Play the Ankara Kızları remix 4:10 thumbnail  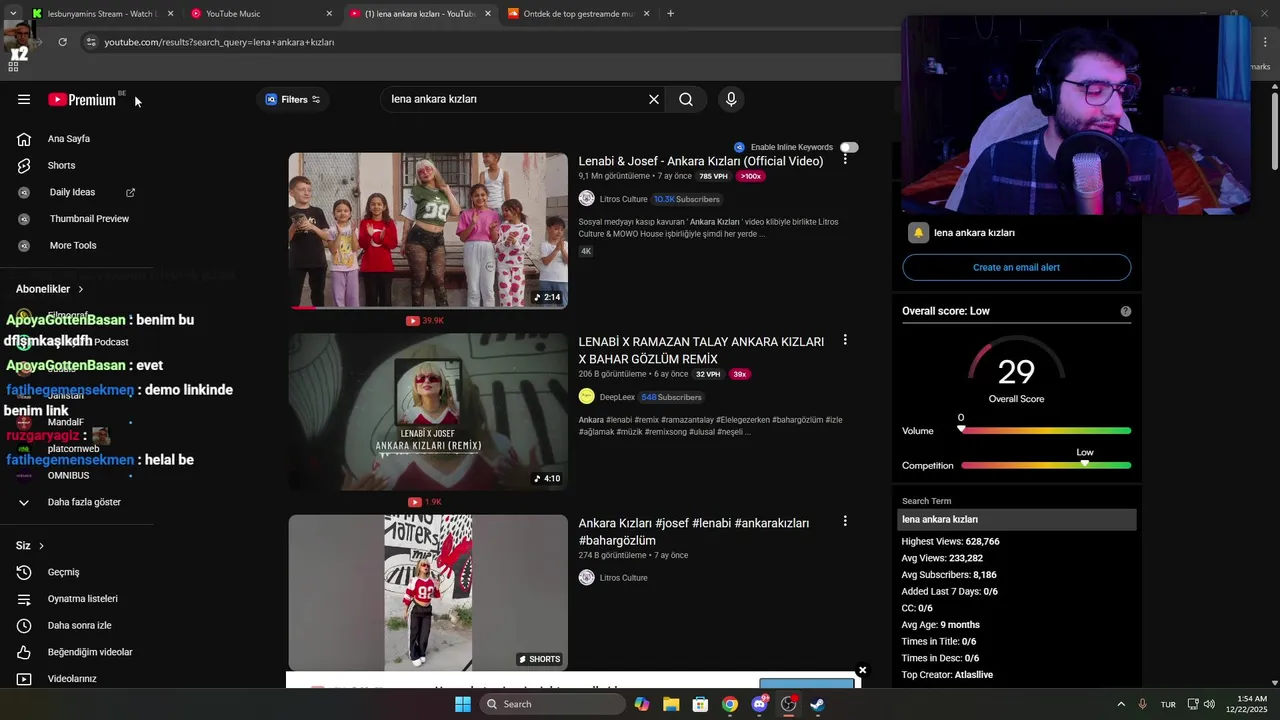pos(428,412)
